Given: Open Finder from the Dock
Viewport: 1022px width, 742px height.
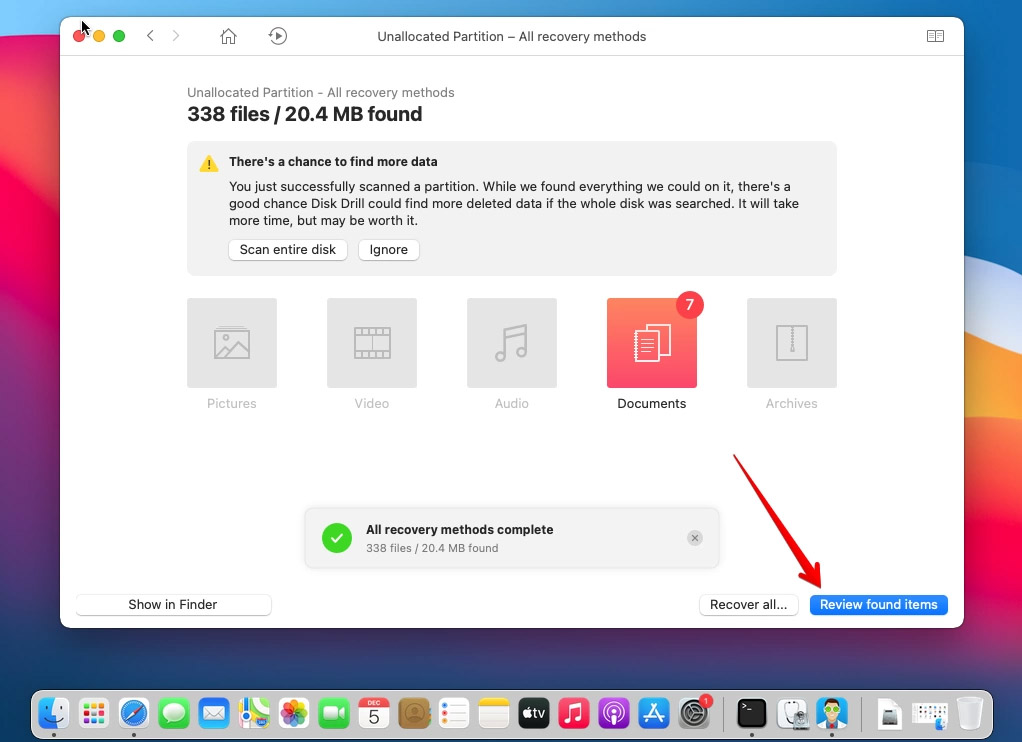Looking at the screenshot, I should coord(53,713).
